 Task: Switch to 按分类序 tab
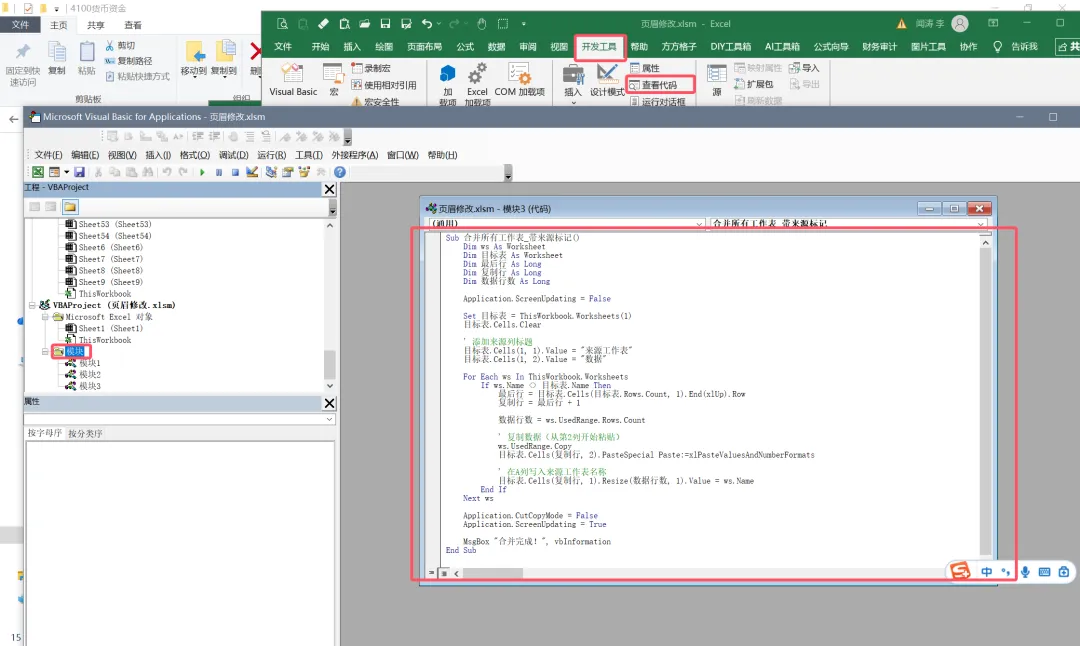coord(85,433)
